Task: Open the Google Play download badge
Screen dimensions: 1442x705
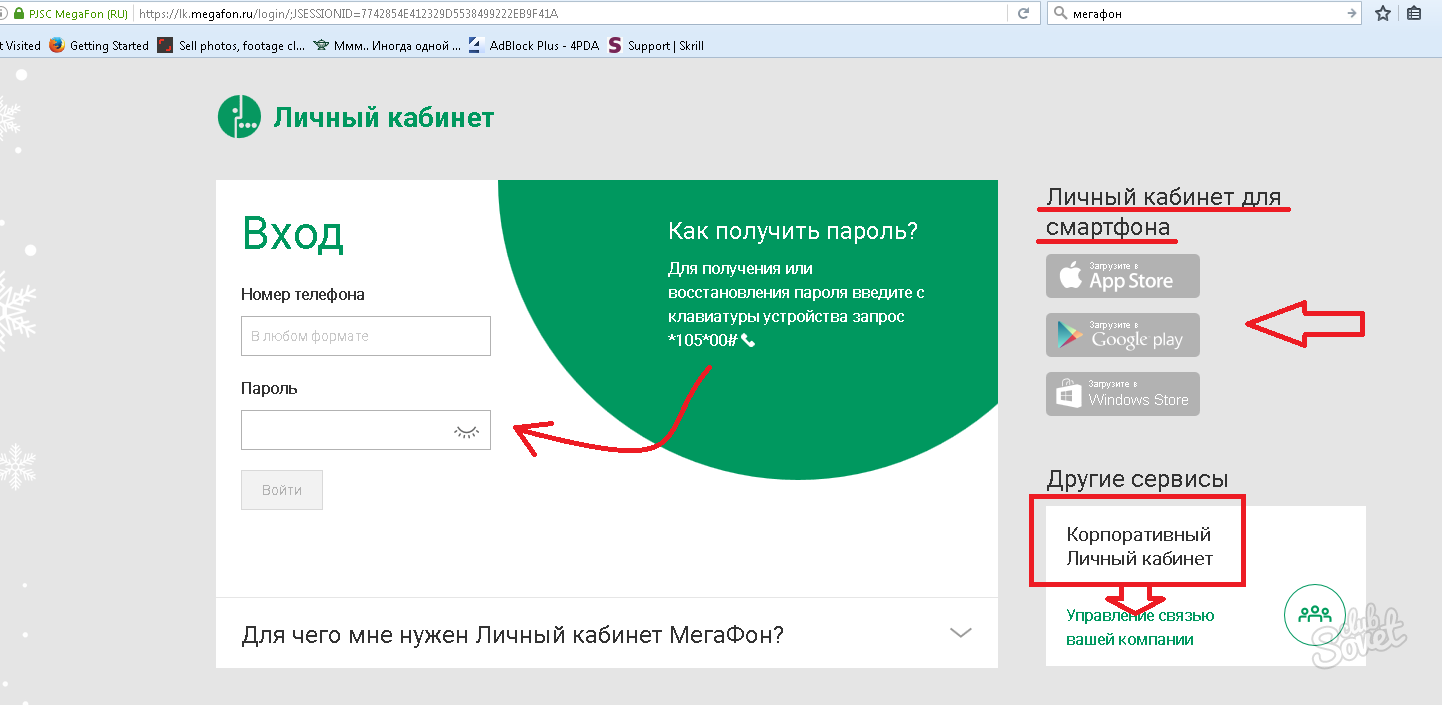Action: pyautogui.click(x=1123, y=335)
